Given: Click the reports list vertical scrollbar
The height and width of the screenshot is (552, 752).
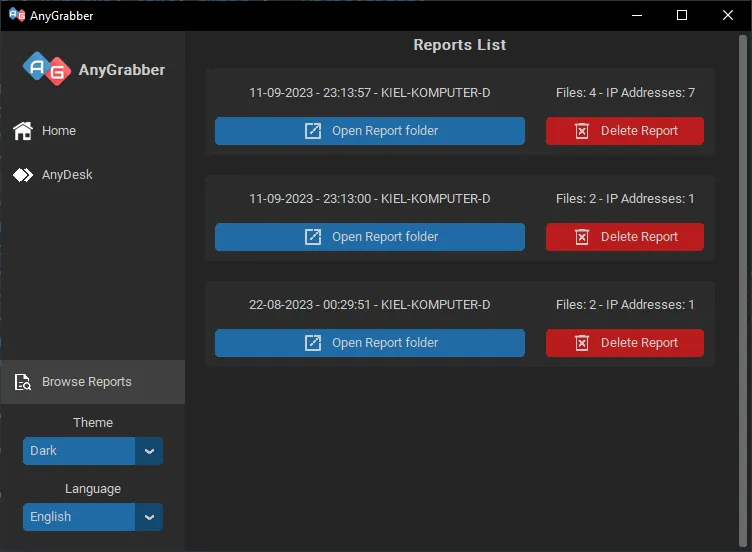Looking at the screenshot, I should (742, 291).
